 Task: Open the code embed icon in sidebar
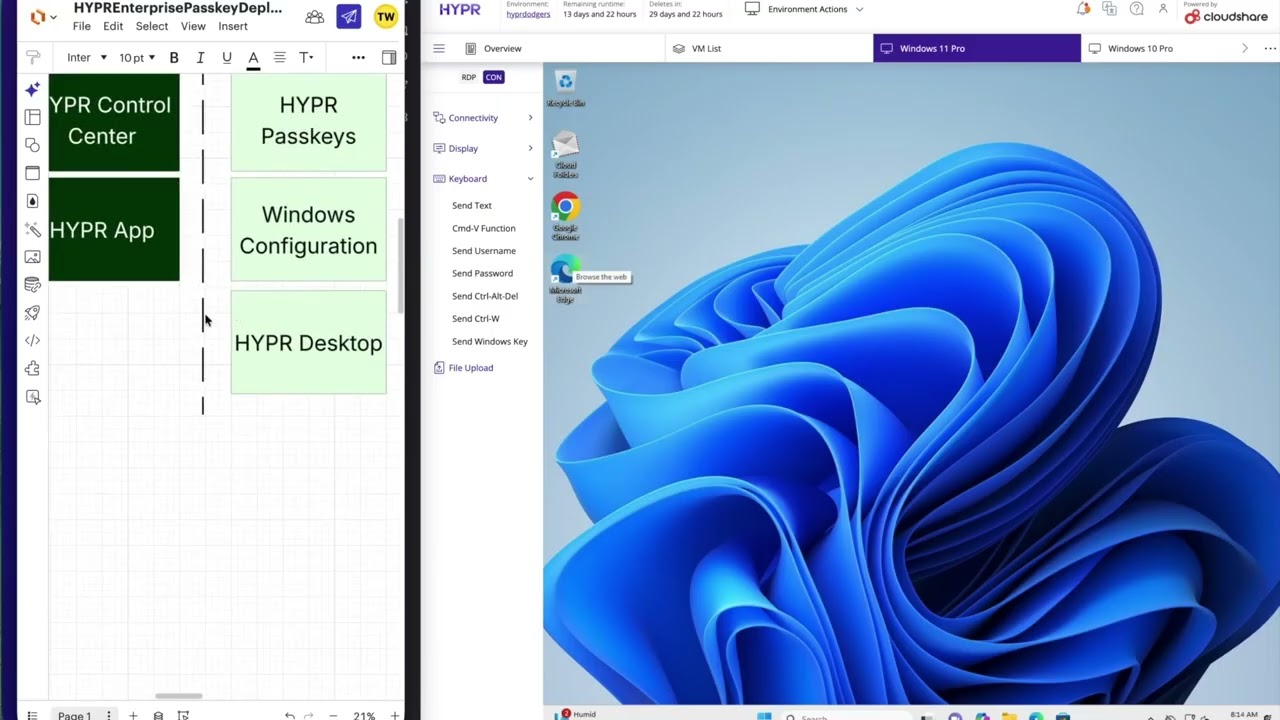(x=32, y=341)
